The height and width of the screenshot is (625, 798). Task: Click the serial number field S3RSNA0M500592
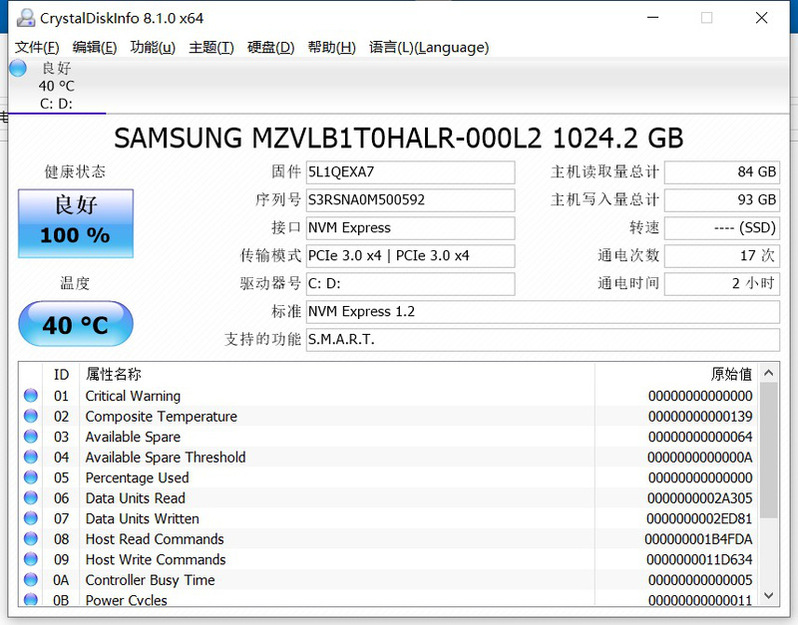[x=410, y=200]
